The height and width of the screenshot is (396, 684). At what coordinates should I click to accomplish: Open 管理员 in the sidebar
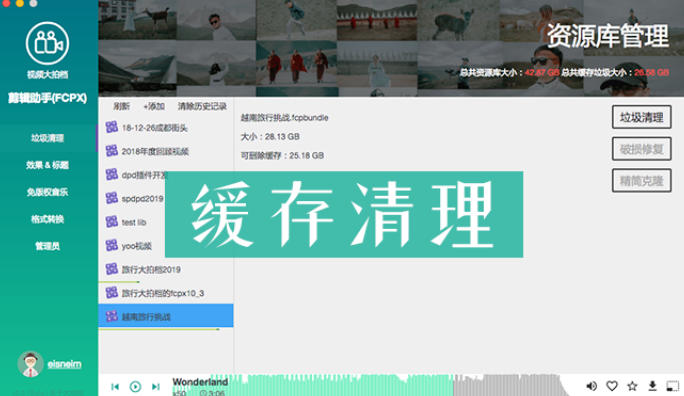click(47, 246)
